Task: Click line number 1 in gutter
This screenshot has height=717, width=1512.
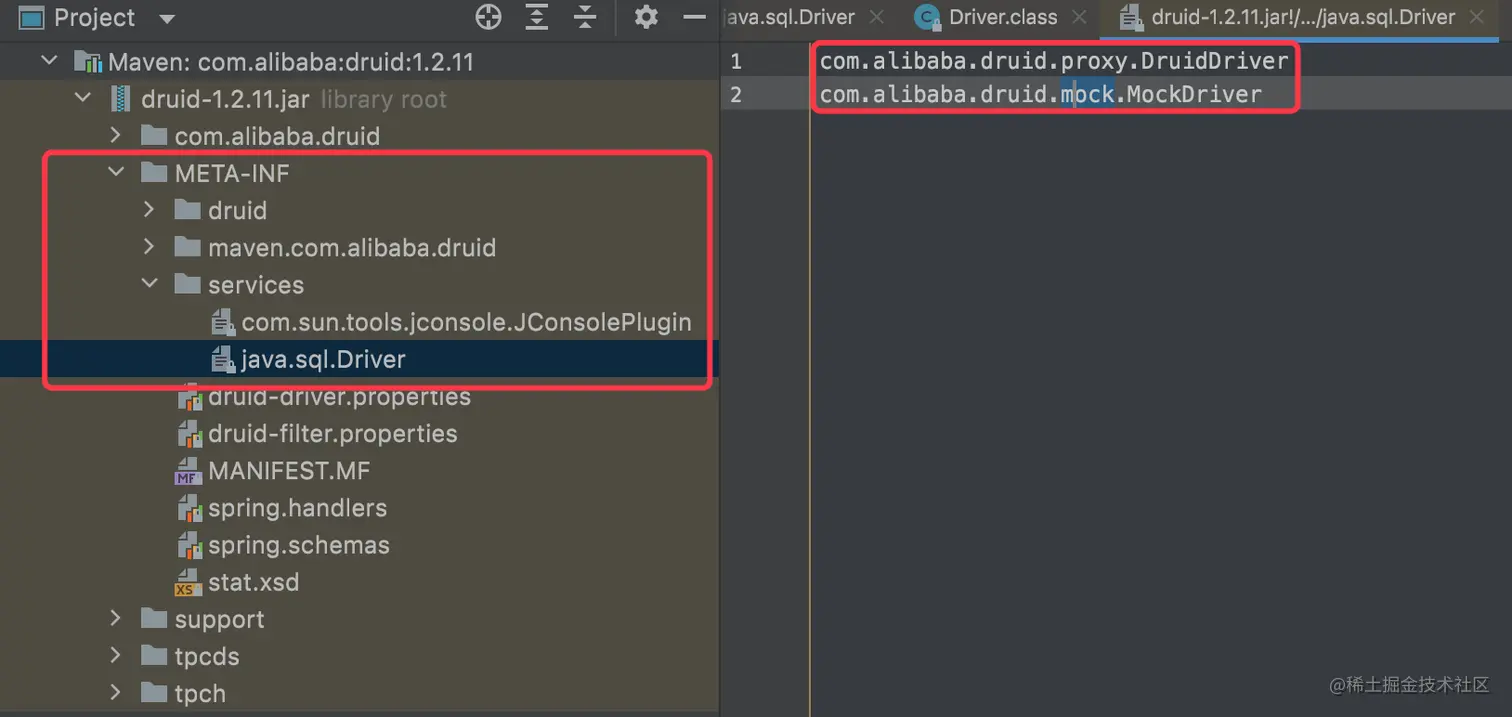Action: [736, 61]
